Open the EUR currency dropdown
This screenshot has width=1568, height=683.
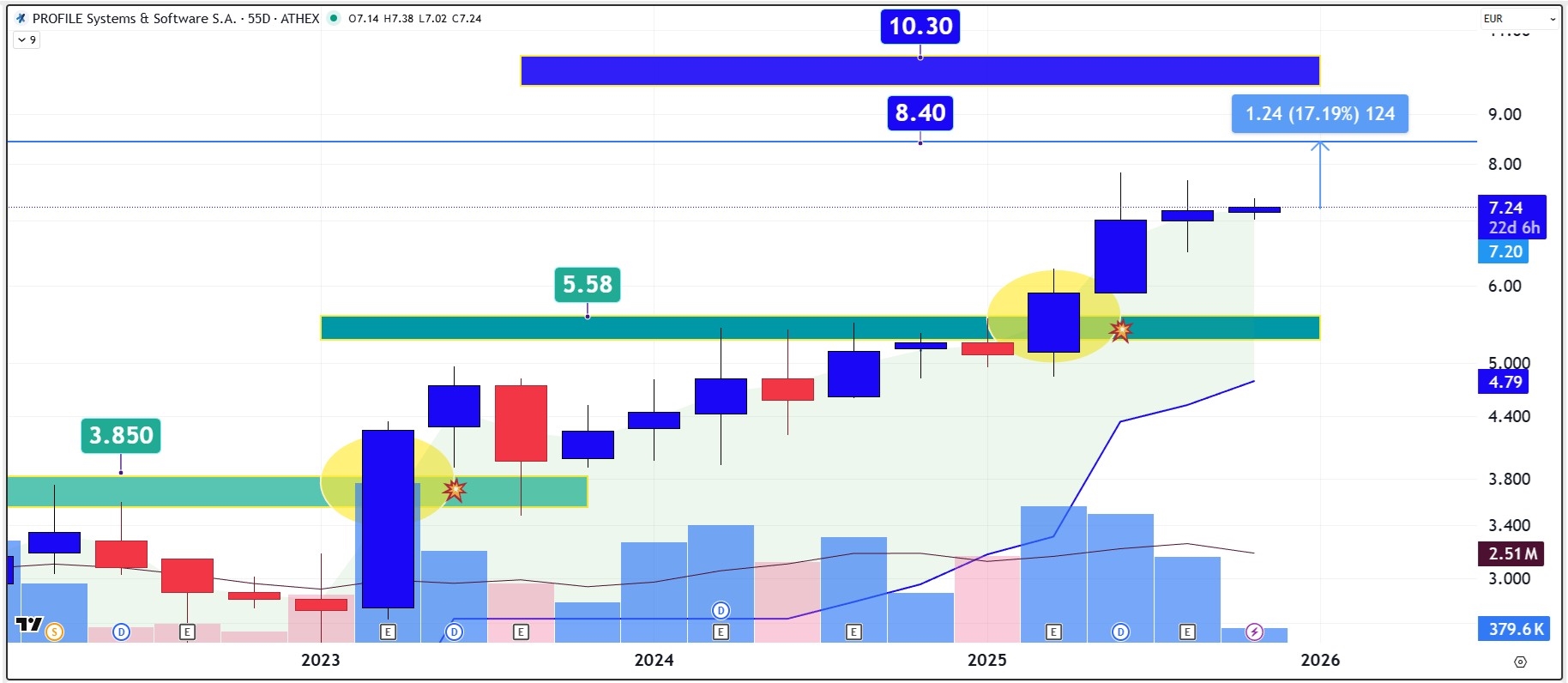point(1518,18)
